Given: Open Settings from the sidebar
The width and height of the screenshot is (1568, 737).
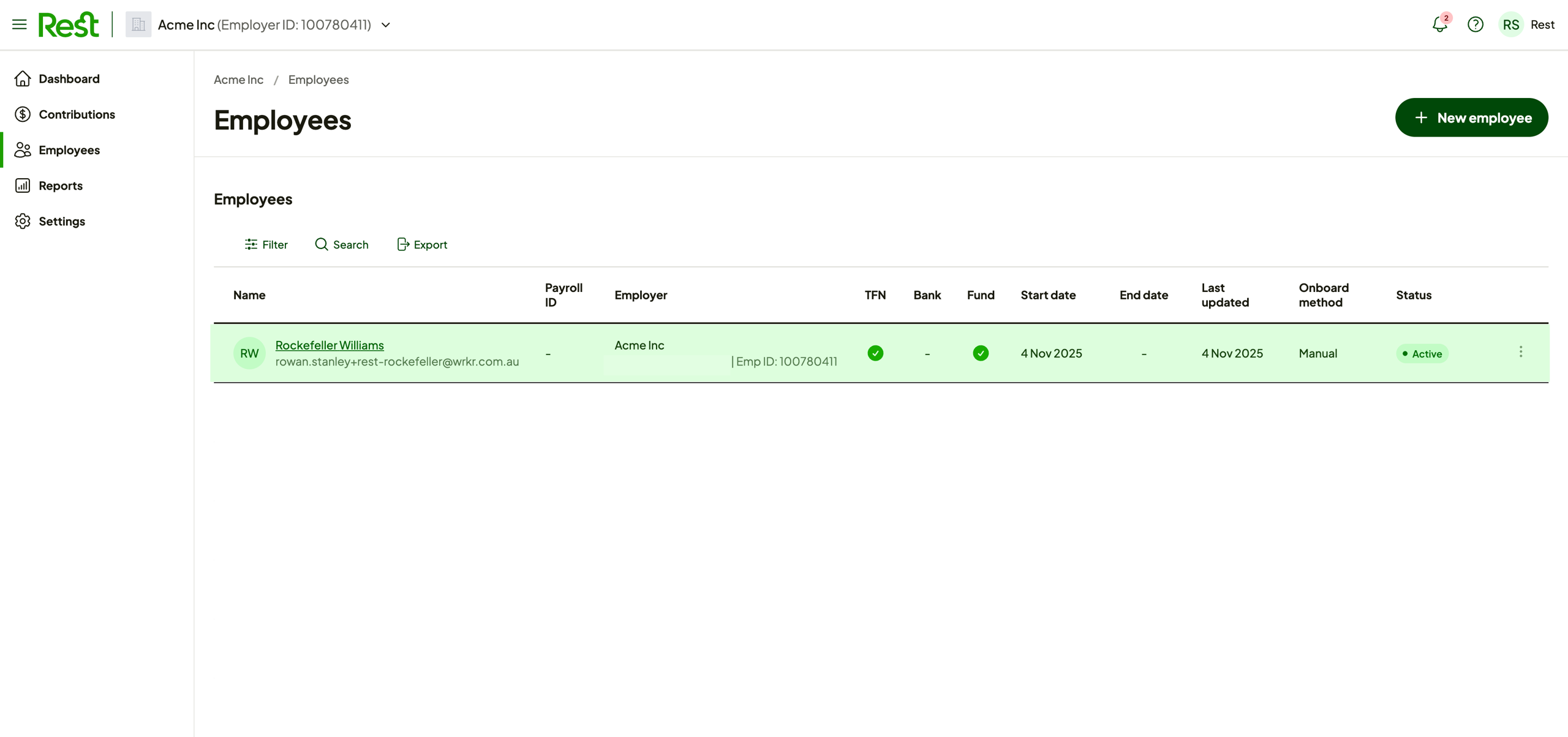Looking at the screenshot, I should [x=61, y=221].
